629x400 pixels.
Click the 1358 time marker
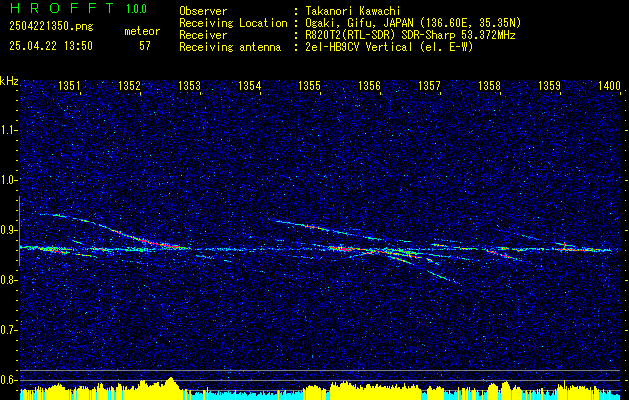[x=490, y=85]
